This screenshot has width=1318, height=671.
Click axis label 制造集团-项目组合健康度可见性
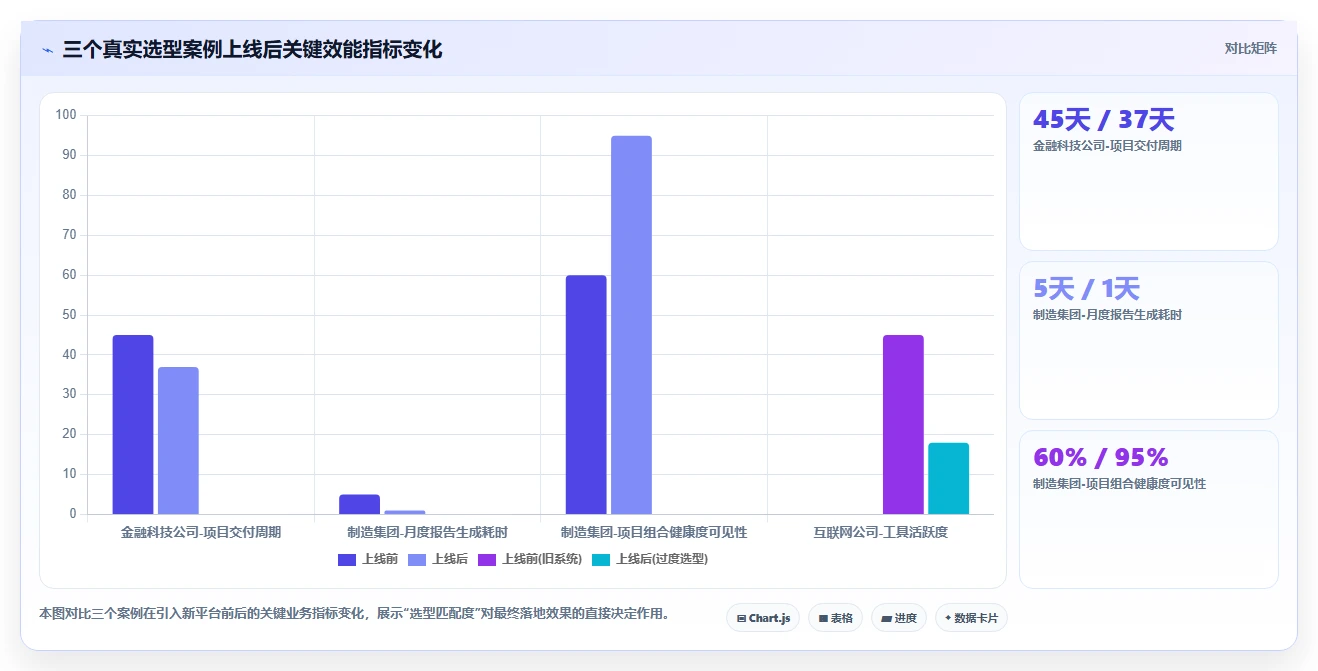[654, 532]
